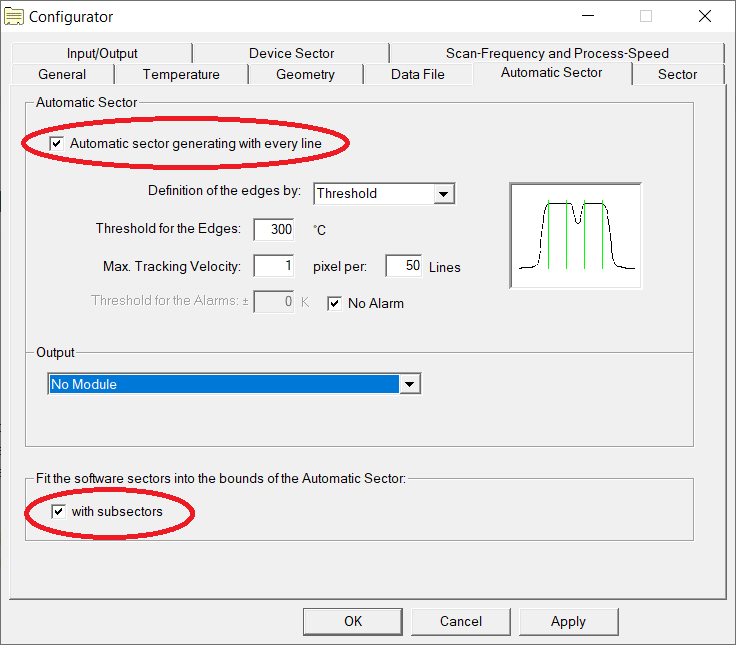This screenshot has height=645, width=736.
Task: Confirm settings with OK button
Action: (353, 622)
